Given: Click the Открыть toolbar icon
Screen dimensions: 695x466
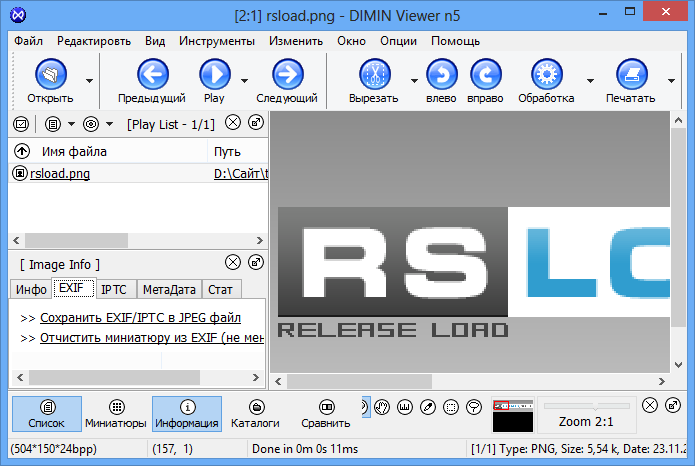Looking at the screenshot, I should [51, 74].
